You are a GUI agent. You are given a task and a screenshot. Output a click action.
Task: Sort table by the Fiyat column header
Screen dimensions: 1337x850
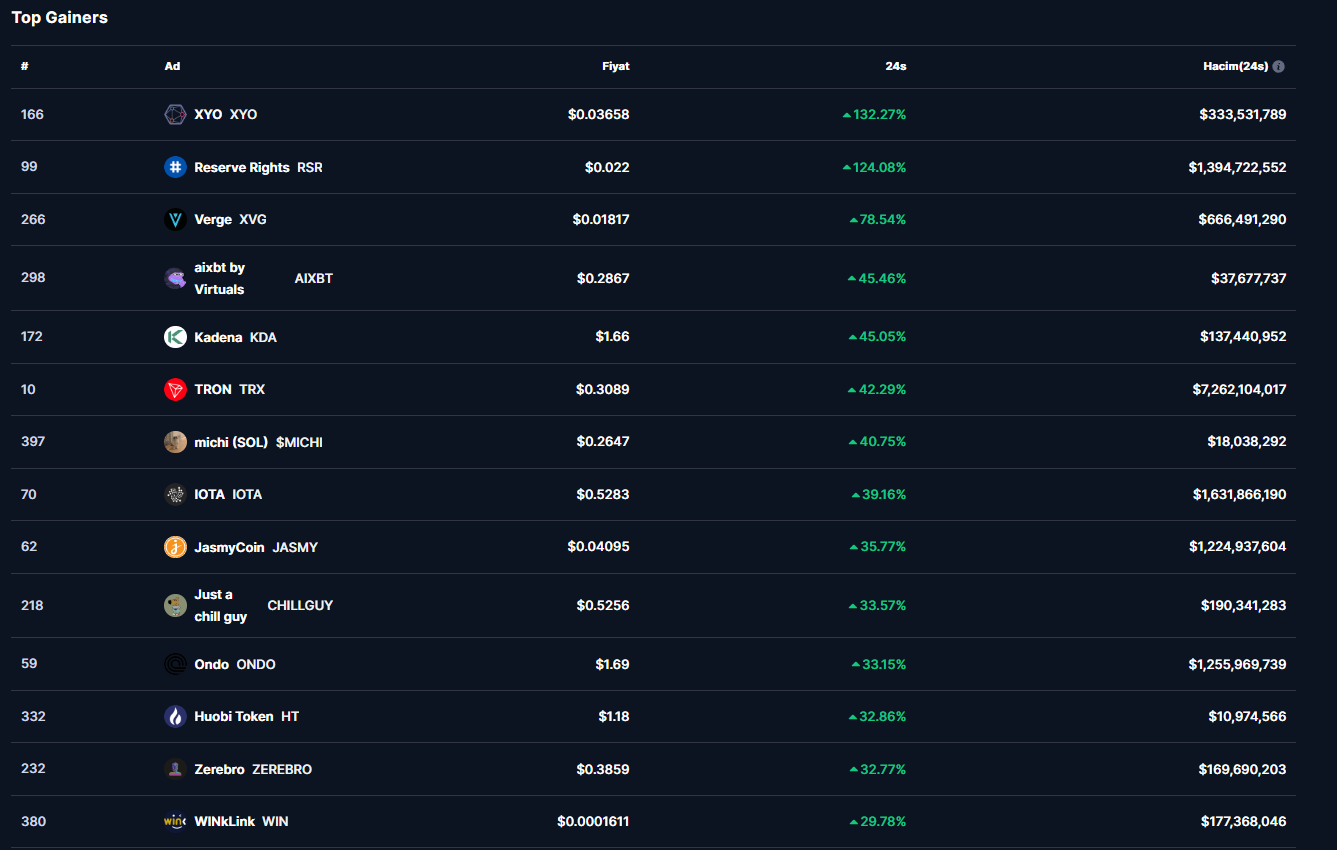pyautogui.click(x=615, y=67)
